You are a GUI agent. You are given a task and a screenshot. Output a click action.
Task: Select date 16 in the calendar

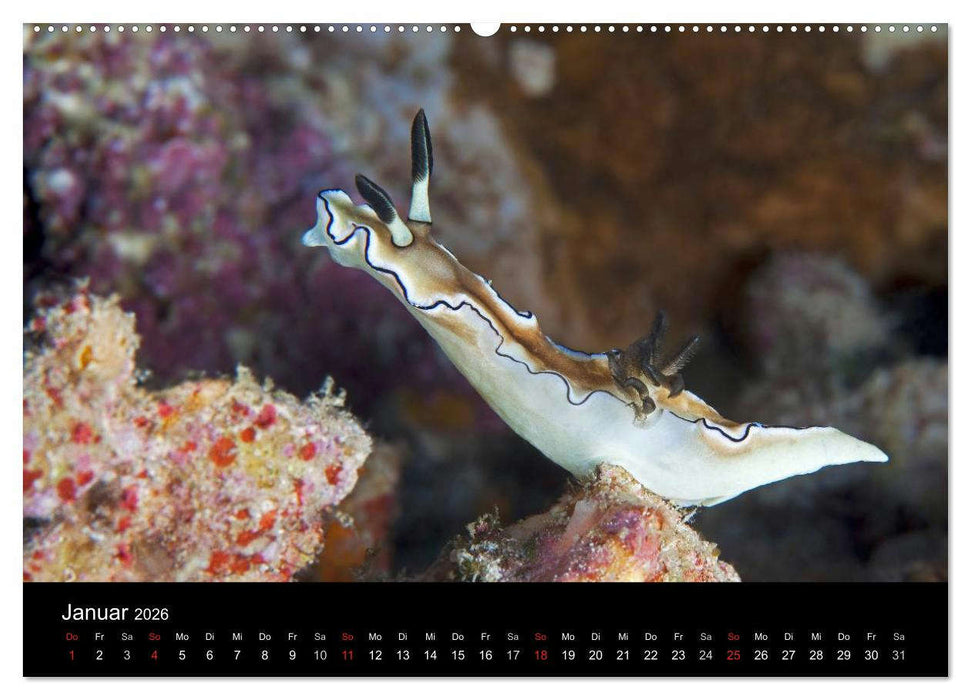(x=485, y=655)
